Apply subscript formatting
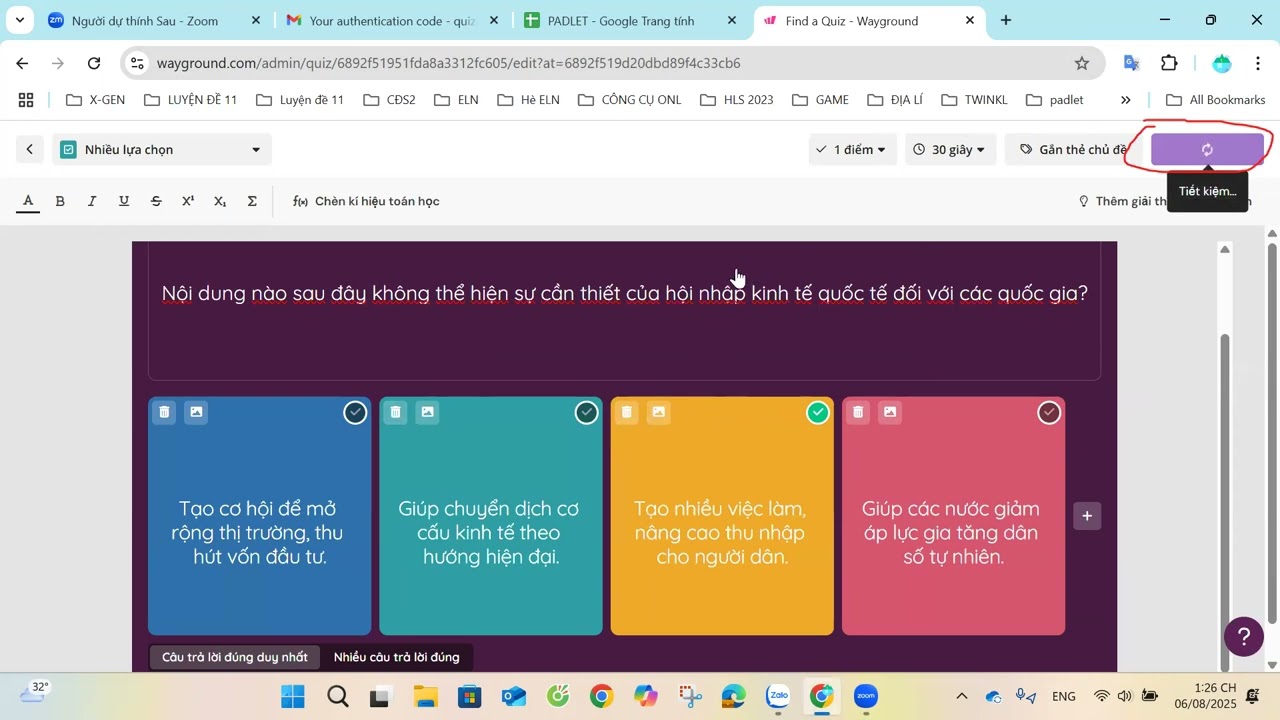The width and height of the screenshot is (1280, 720). pyautogui.click(x=220, y=201)
